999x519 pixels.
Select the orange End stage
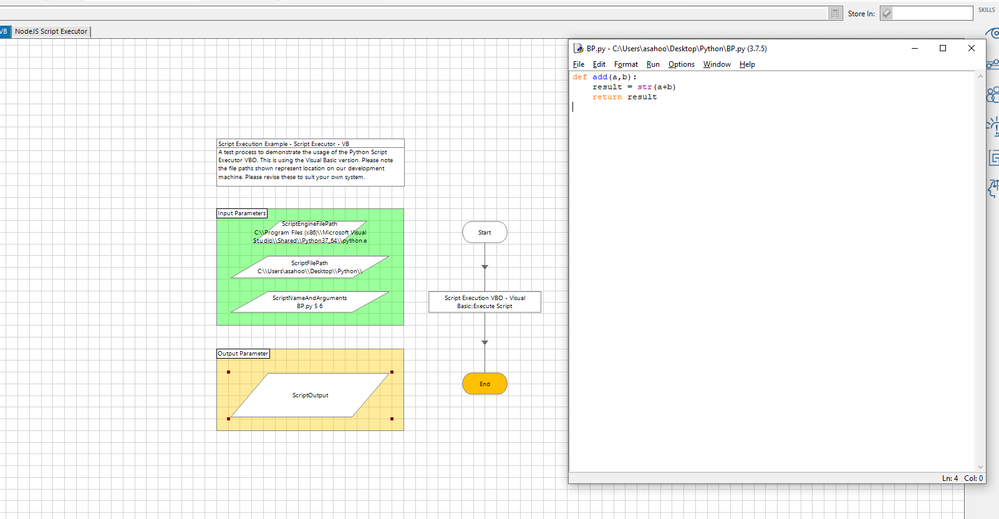pos(485,384)
